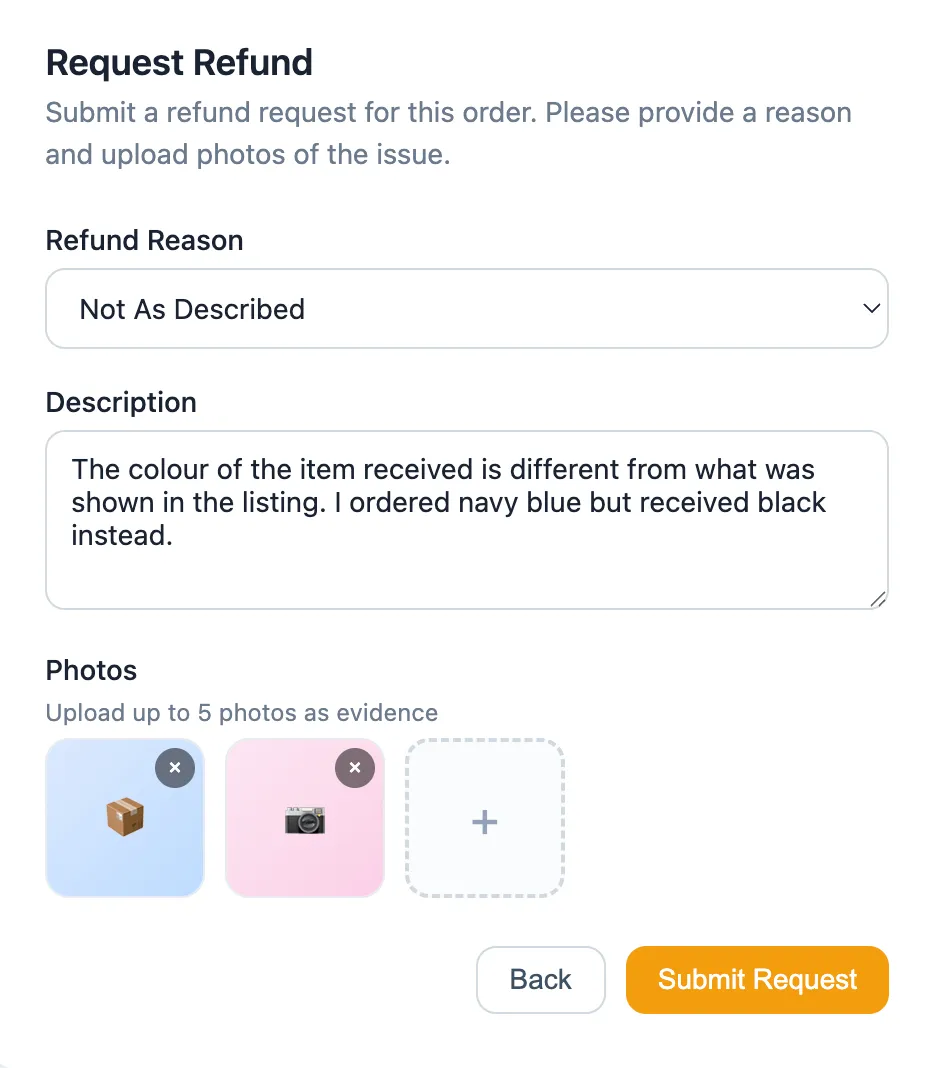Click the dropdown chevron arrow
This screenshot has width=928, height=1068.
[871, 309]
